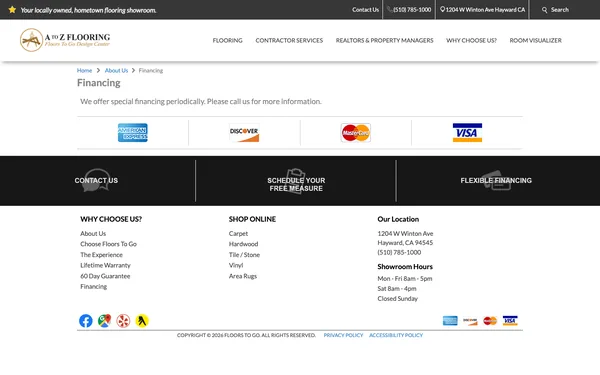Viewport: 600px width, 375px height.
Task: Open the Contractor Services menu
Action: click(x=289, y=40)
